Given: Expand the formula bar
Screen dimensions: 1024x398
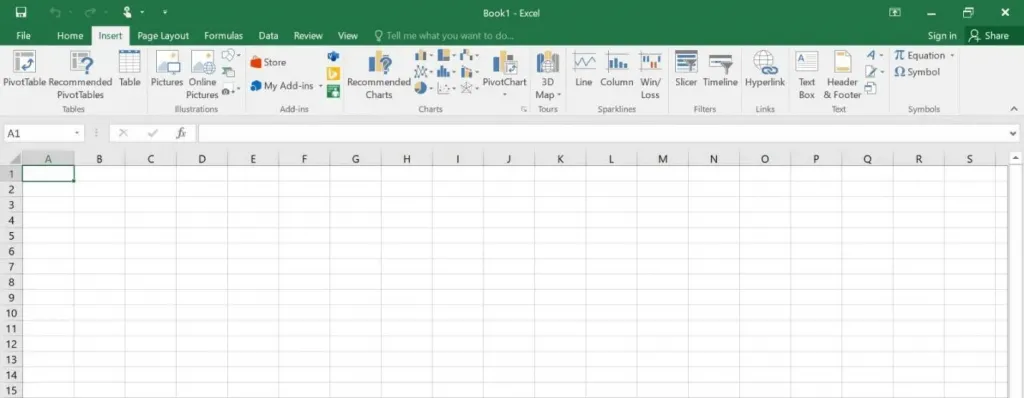Looking at the screenshot, I should click(x=1012, y=133).
